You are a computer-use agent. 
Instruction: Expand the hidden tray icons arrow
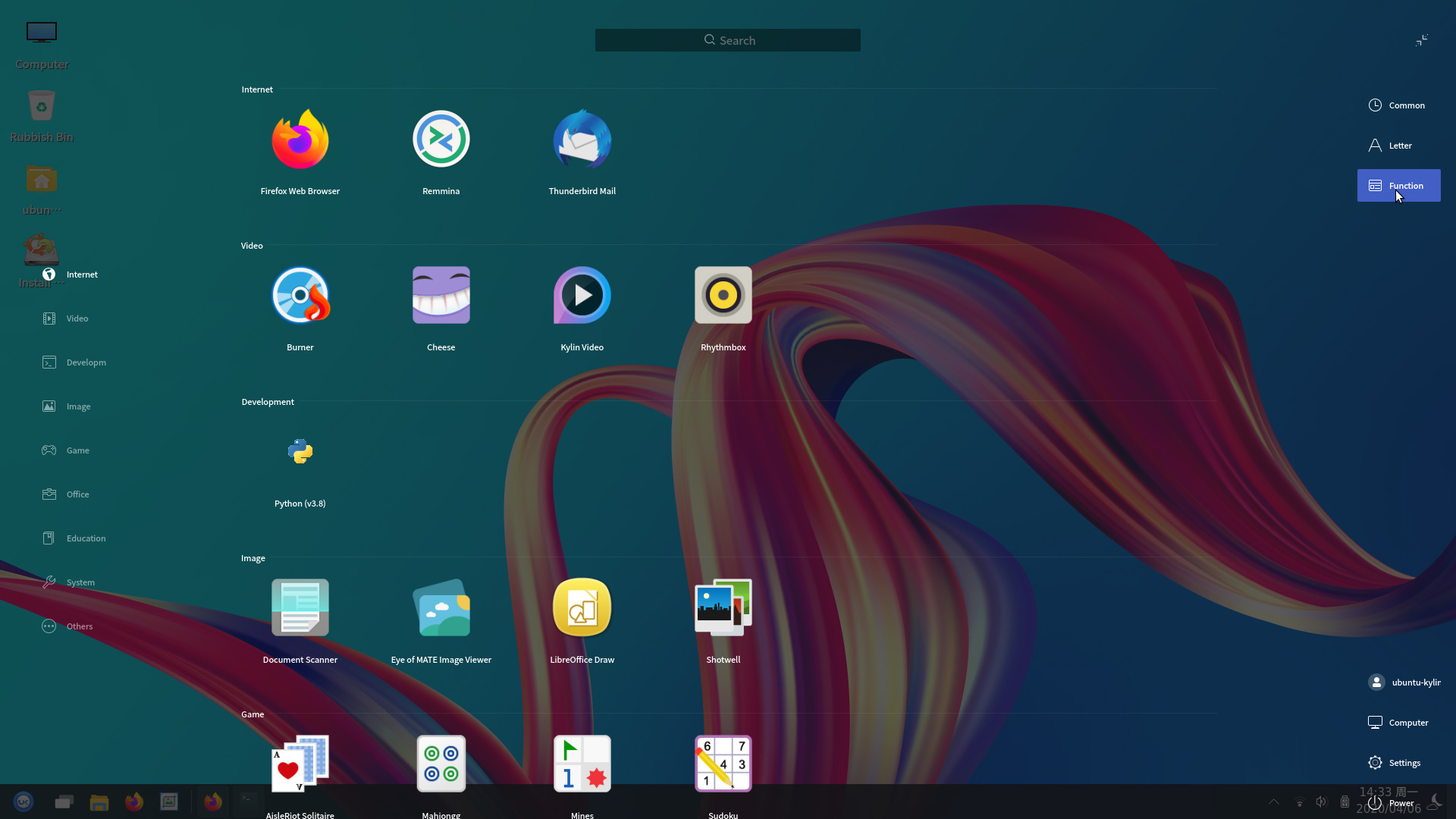tap(1274, 802)
